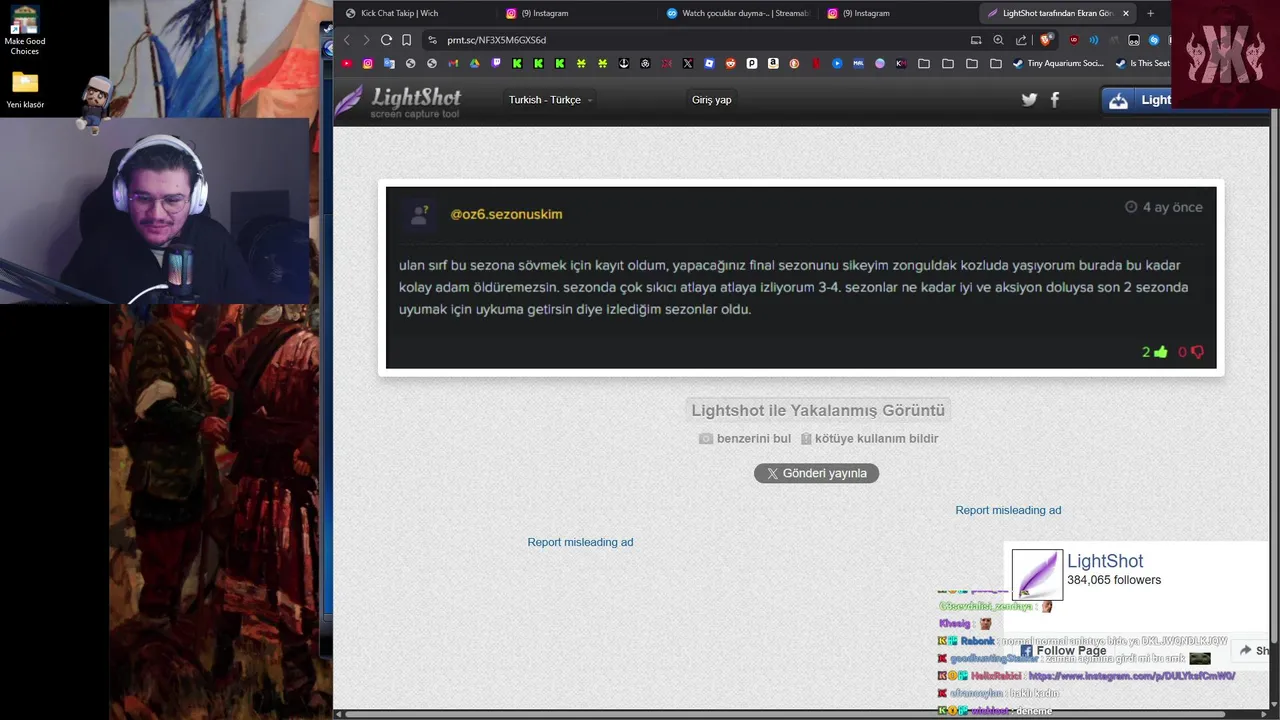Open the anchor bookmark icon

(x=624, y=63)
